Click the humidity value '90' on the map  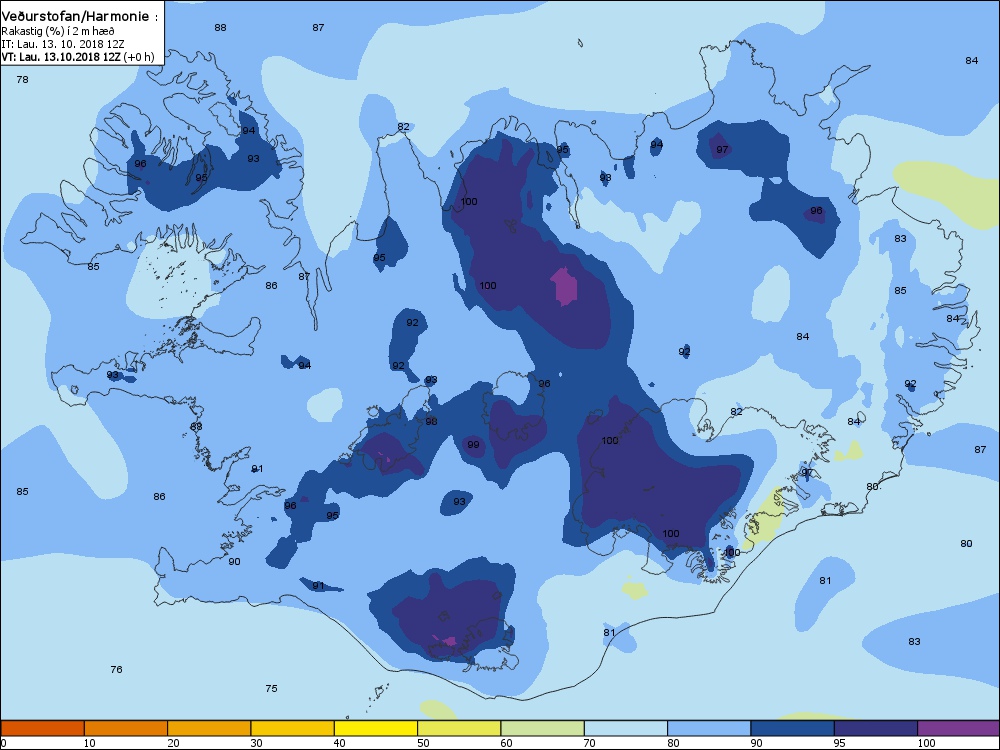pyautogui.click(x=234, y=562)
